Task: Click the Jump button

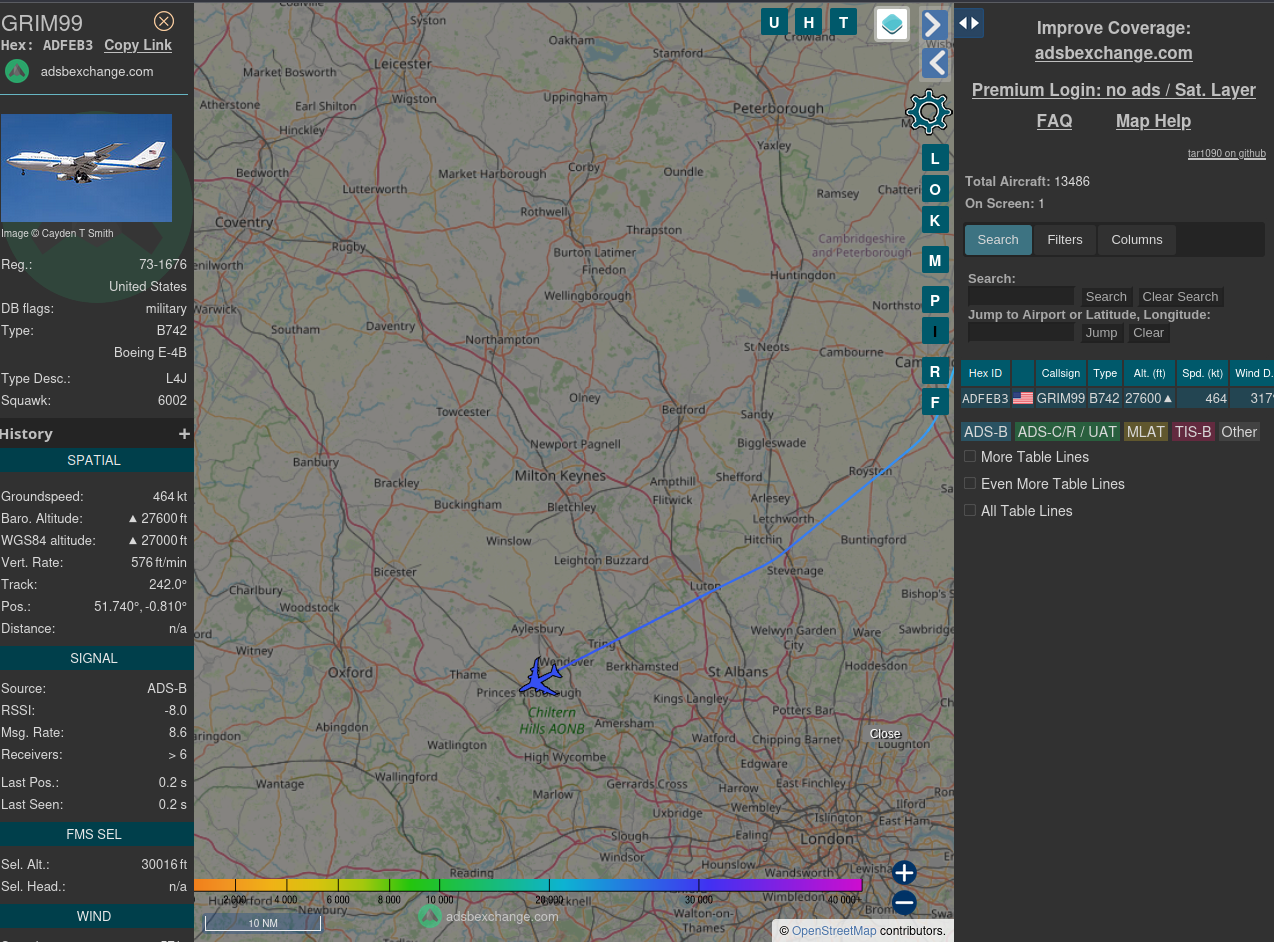Action: (x=1102, y=332)
